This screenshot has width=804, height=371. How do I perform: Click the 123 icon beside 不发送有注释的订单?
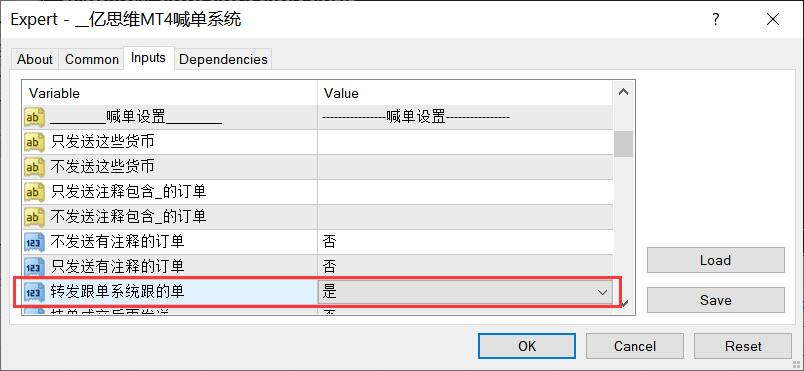(34, 242)
